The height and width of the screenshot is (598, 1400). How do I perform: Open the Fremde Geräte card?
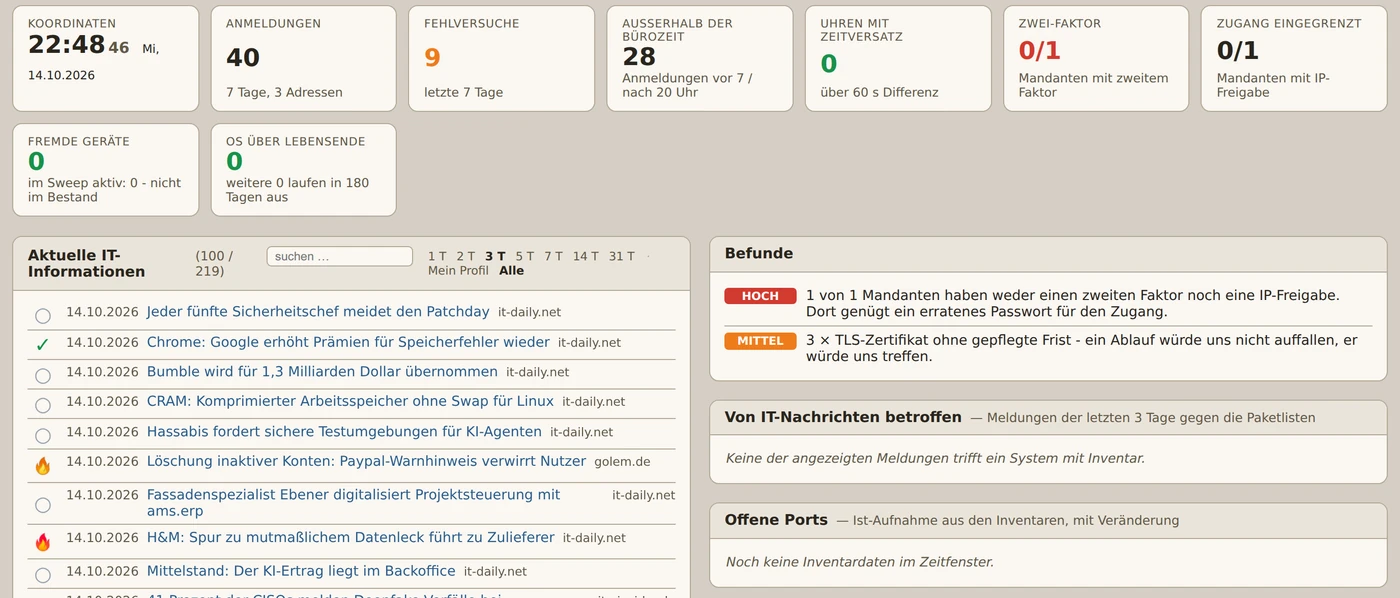pos(105,170)
